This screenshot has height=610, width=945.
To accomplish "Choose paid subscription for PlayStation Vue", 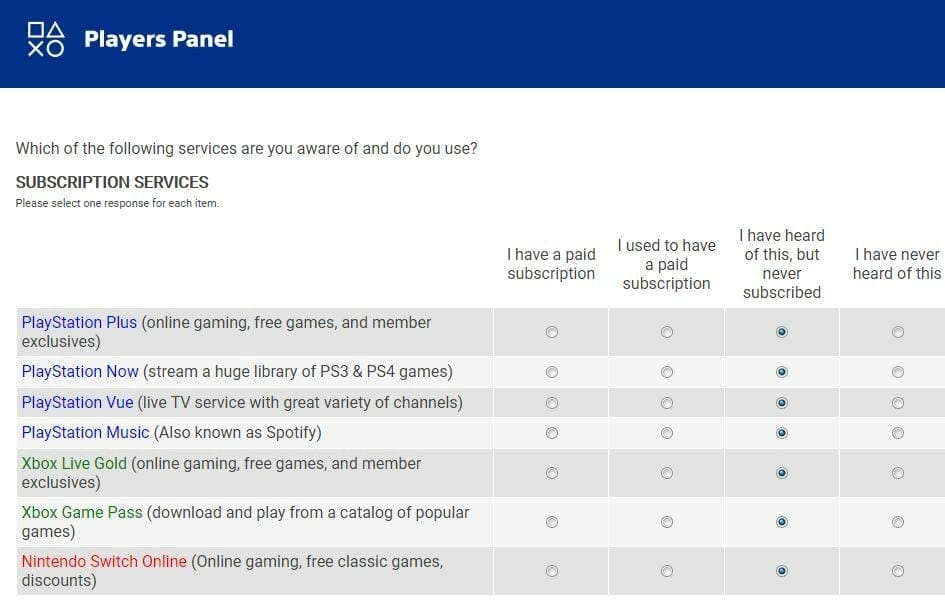I will point(552,403).
